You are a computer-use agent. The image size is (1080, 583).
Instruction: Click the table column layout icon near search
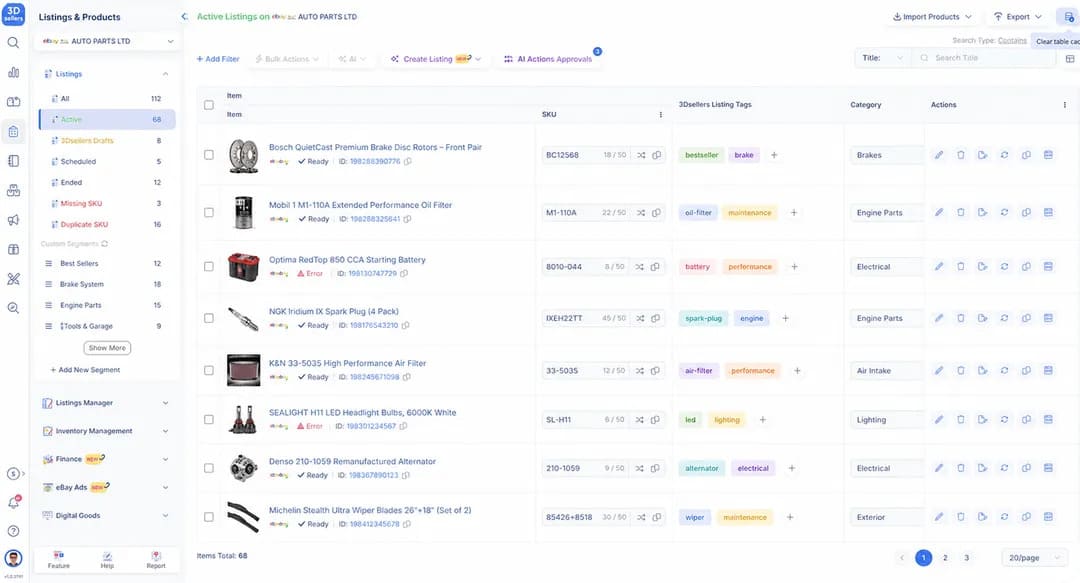tap(1070, 59)
